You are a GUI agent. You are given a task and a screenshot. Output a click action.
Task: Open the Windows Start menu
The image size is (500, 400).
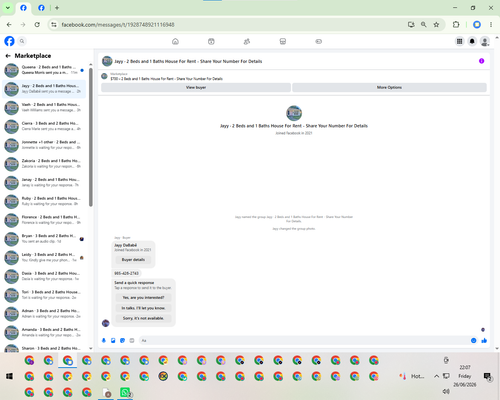(x=9, y=376)
